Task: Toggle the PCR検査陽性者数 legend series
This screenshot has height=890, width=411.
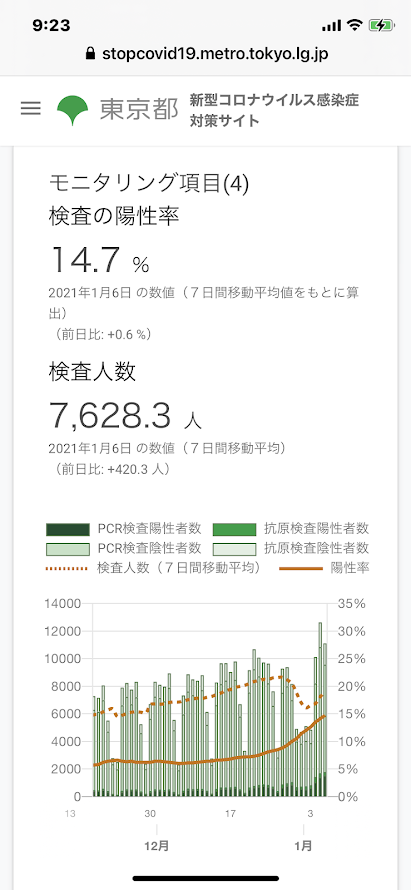Action: (x=124, y=529)
